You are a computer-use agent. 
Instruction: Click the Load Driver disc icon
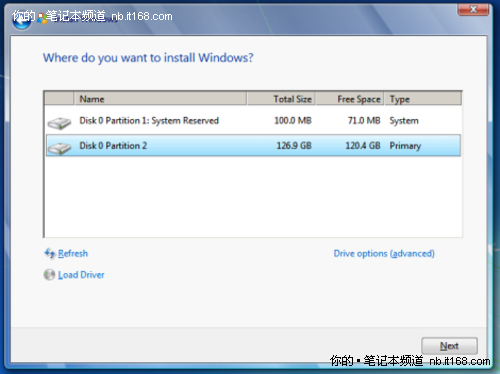tap(49, 275)
